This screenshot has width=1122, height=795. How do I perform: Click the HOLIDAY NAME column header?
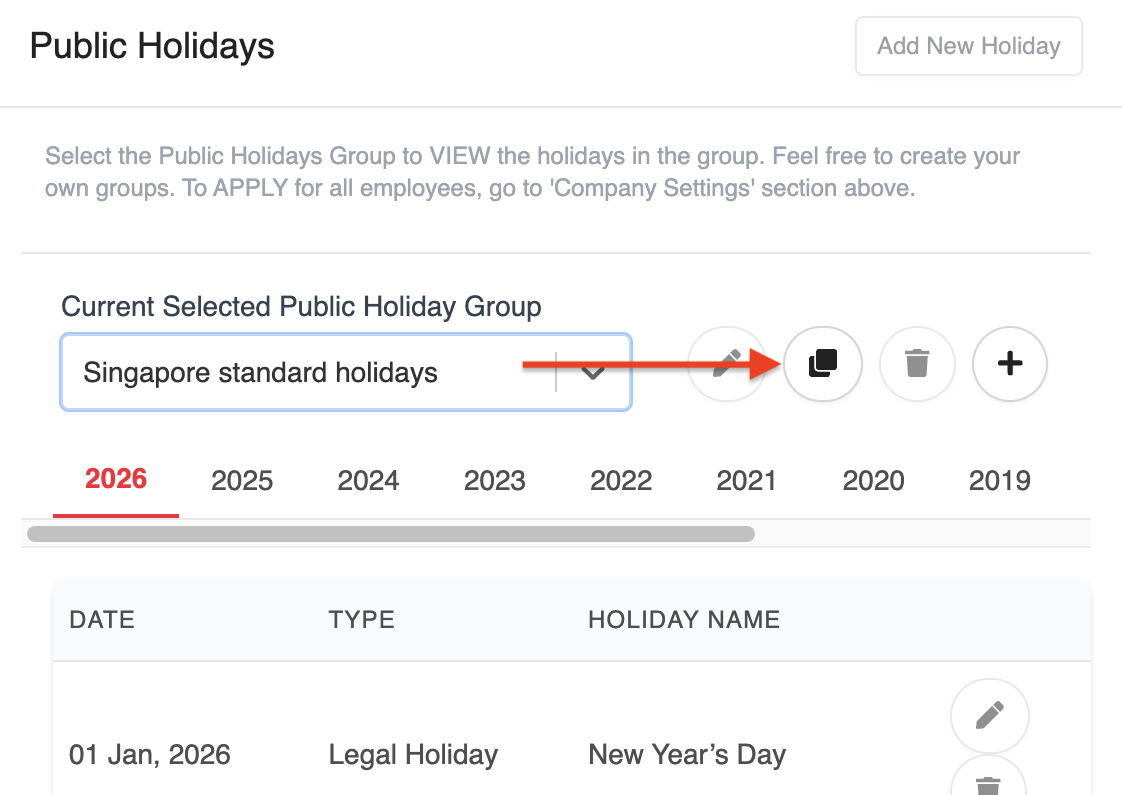683,620
